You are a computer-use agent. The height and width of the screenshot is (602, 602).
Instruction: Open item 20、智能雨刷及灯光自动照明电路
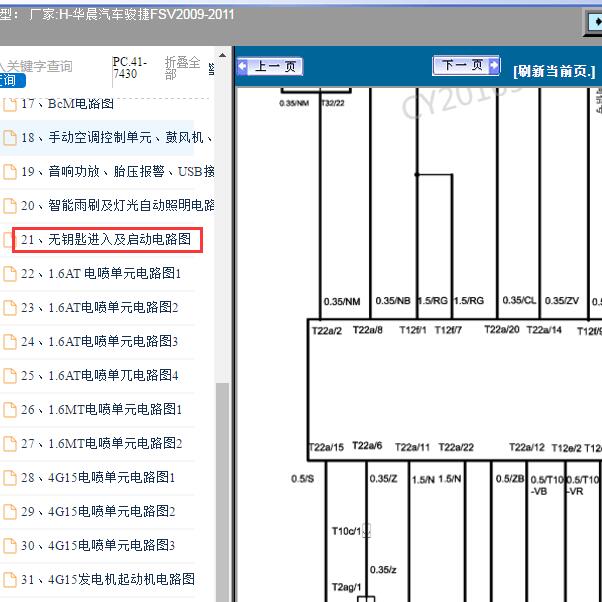[117, 205]
